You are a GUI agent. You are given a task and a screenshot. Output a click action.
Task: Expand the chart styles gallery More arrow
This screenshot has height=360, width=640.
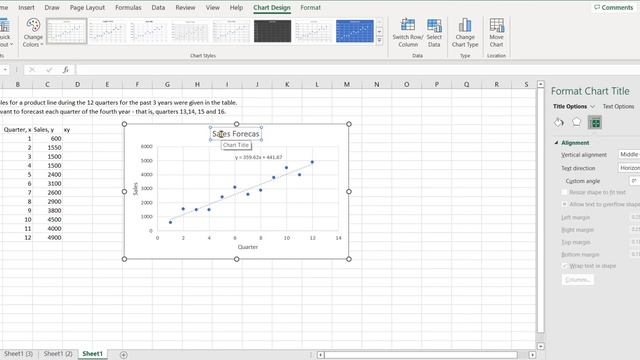380,40
